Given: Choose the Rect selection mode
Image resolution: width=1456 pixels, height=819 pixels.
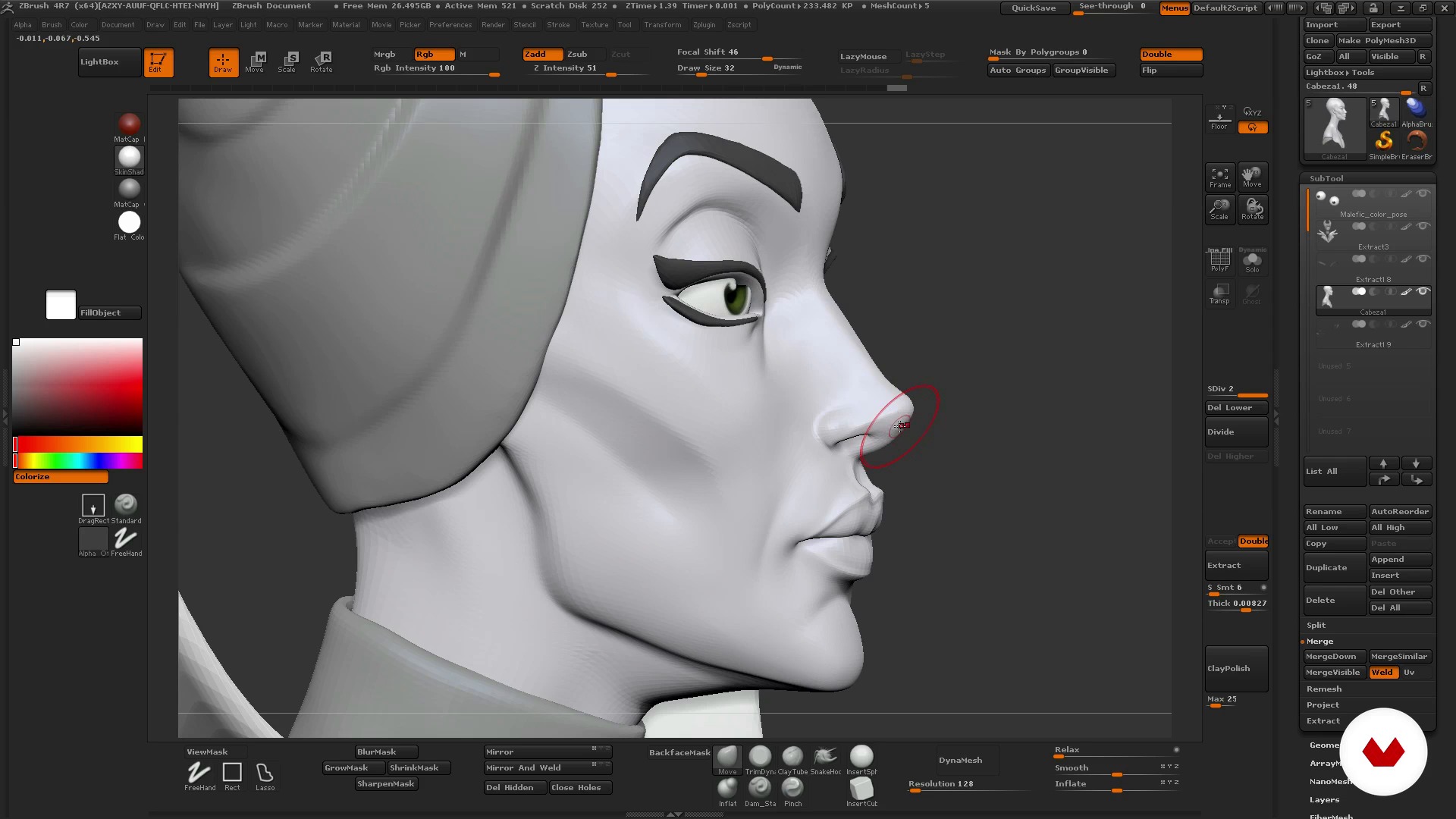Looking at the screenshot, I should pyautogui.click(x=232, y=777).
